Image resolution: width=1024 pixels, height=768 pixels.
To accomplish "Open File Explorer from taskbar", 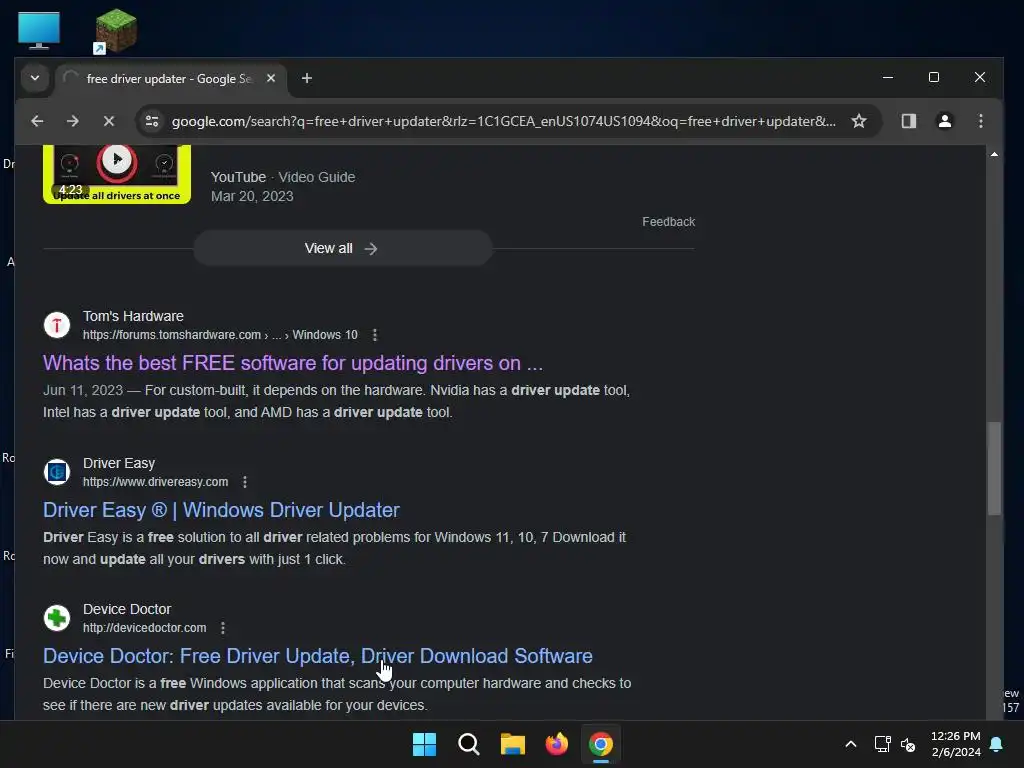I will coord(513,744).
